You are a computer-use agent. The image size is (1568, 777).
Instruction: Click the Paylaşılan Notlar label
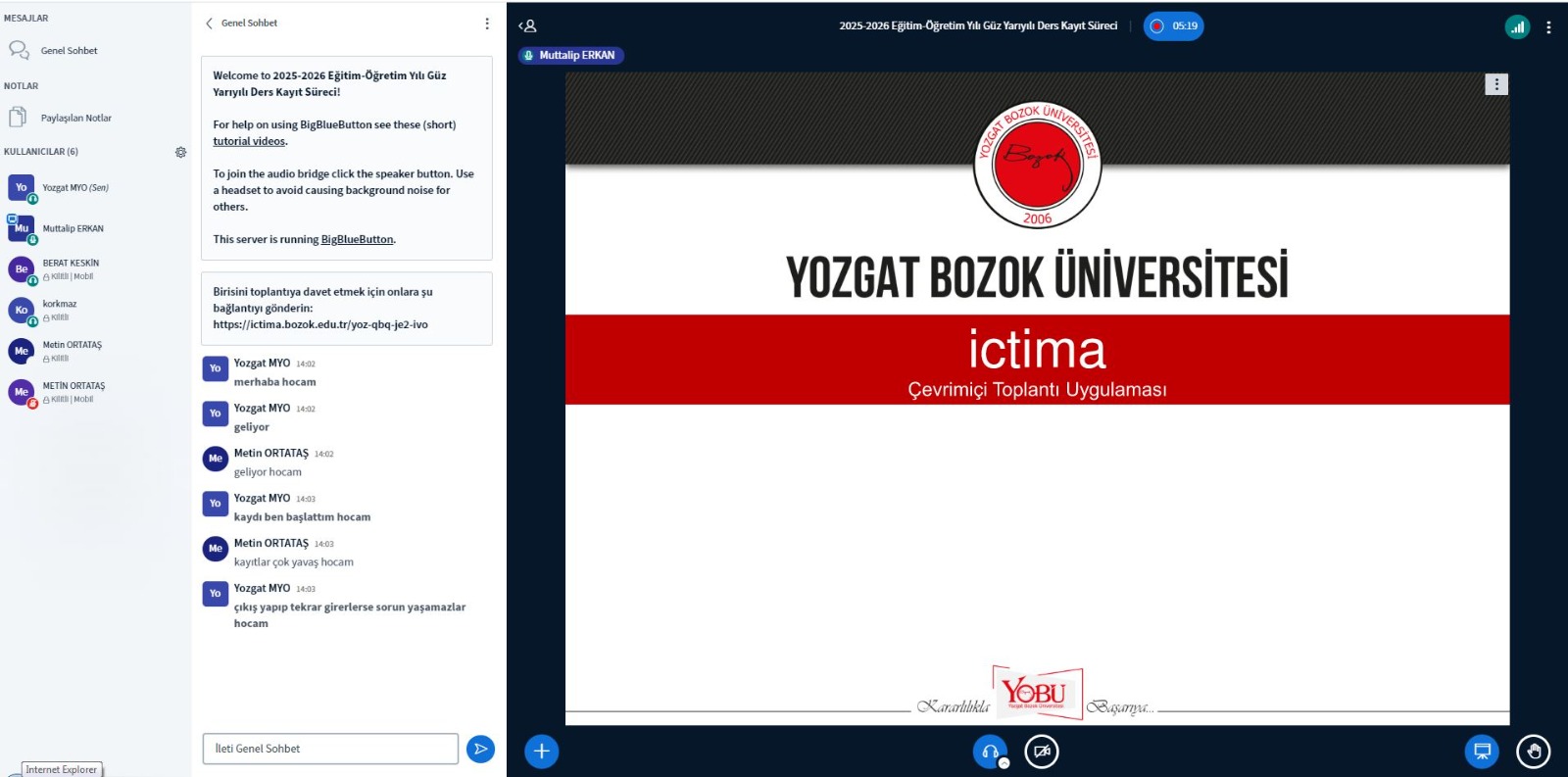75,119
